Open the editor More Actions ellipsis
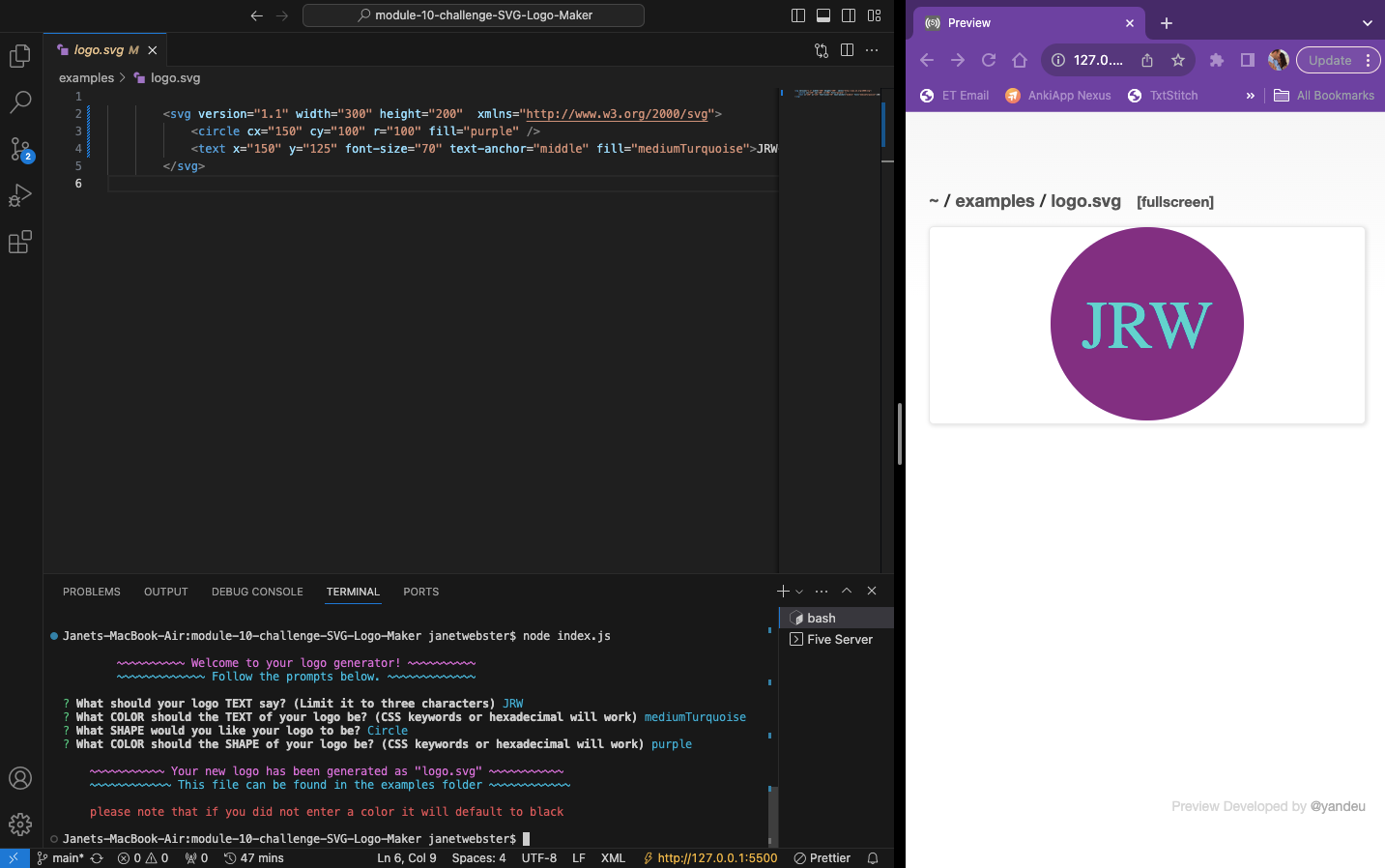Image resolution: width=1385 pixels, height=868 pixels. click(872, 50)
